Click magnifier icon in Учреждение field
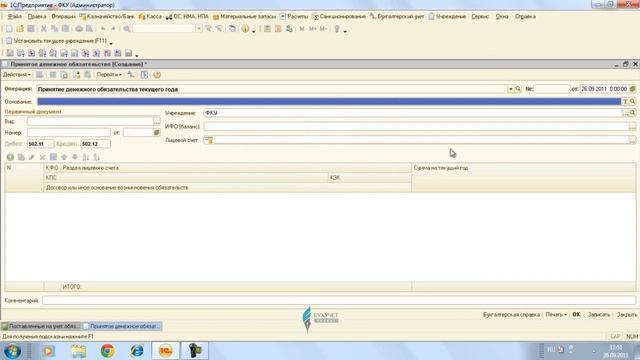 coord(632,113)
